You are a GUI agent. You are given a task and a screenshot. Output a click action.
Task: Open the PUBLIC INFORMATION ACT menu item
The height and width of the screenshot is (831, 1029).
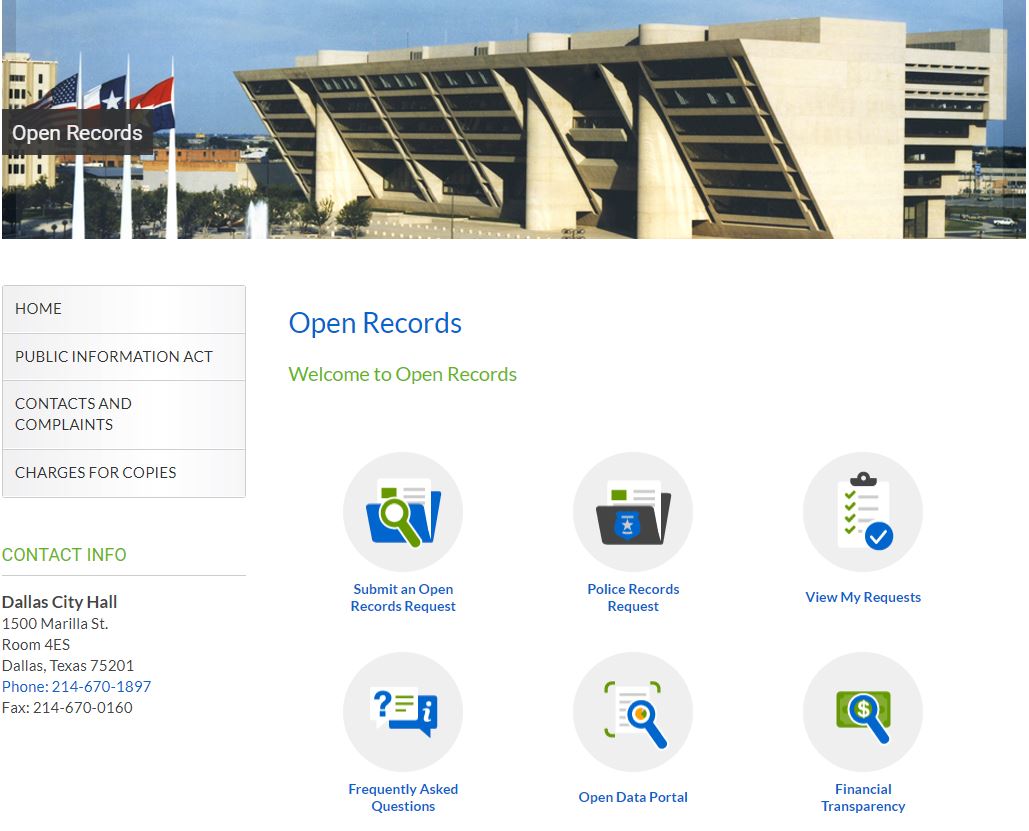coord(124,357)
